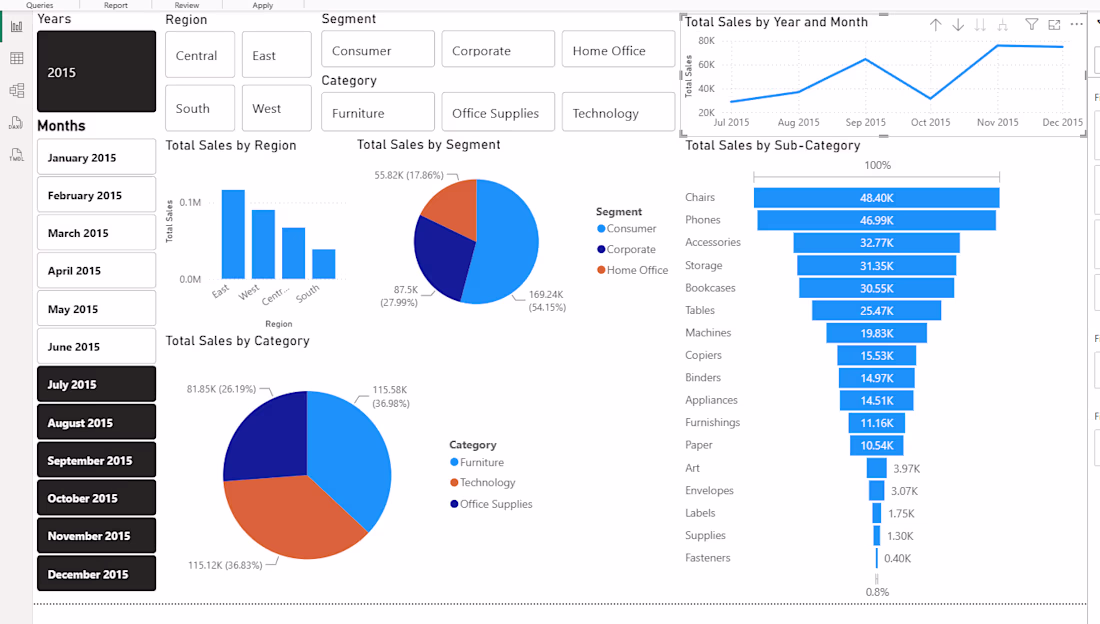This screenshot has height=624, width=1100.
Task: Click the Consumer swatch in Segment legend
Action: pos(601,229)
